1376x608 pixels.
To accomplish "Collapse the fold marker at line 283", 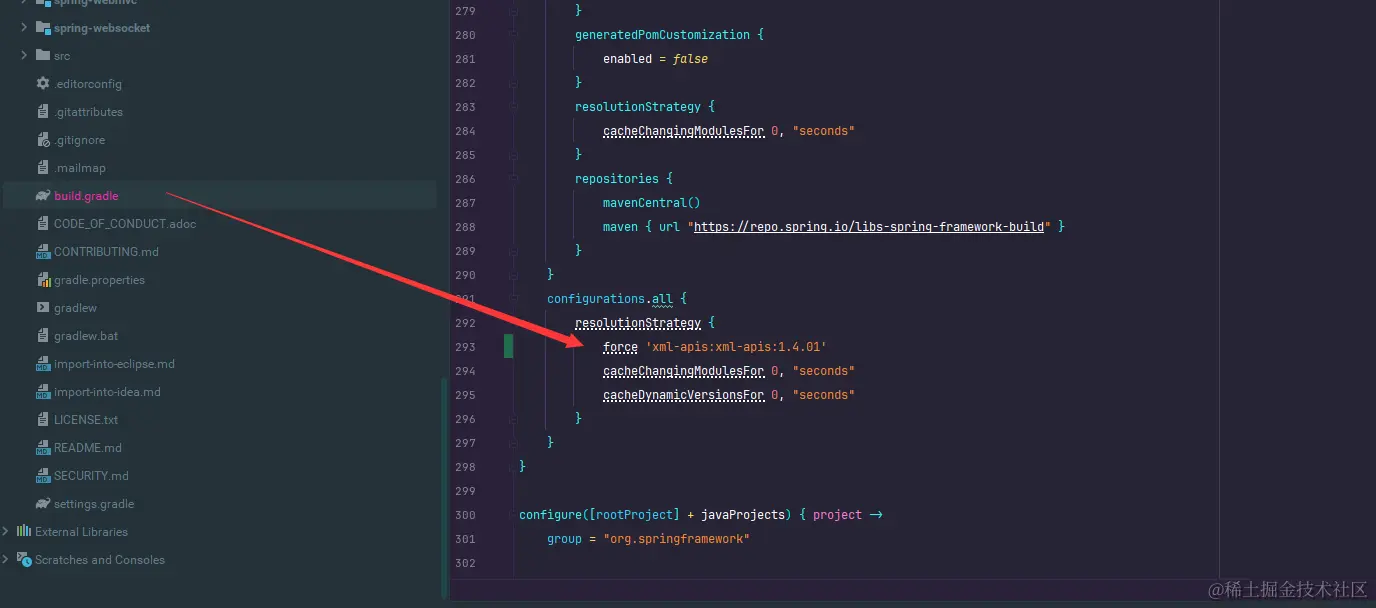I will coord(513,107).
